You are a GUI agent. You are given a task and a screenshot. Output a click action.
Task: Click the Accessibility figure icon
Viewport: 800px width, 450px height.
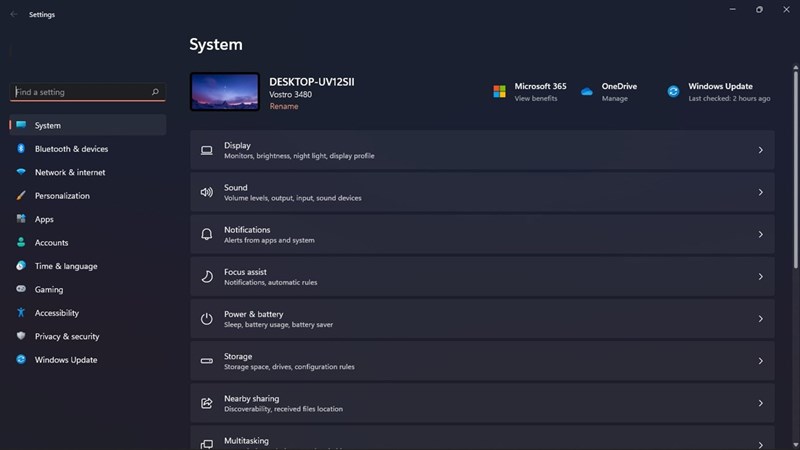tap(20, 313)
